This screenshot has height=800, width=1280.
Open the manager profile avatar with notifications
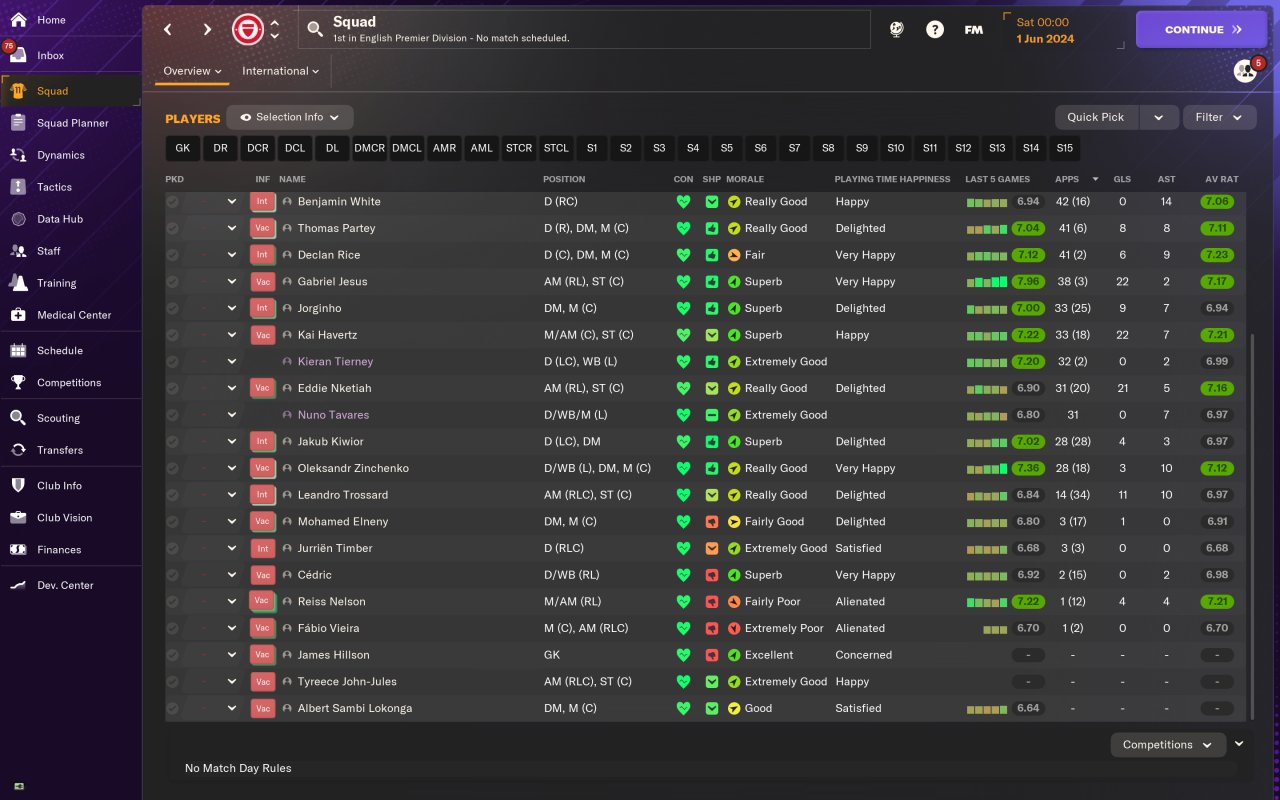pos(1245,70)
